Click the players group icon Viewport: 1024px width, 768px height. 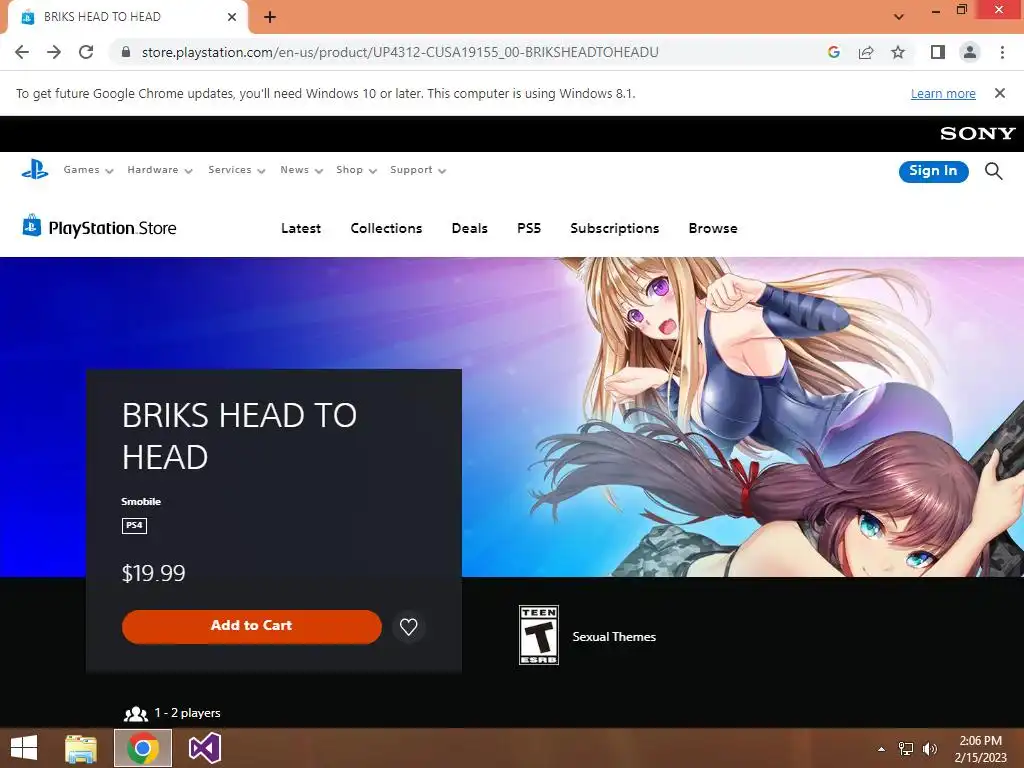pos(136,714)
